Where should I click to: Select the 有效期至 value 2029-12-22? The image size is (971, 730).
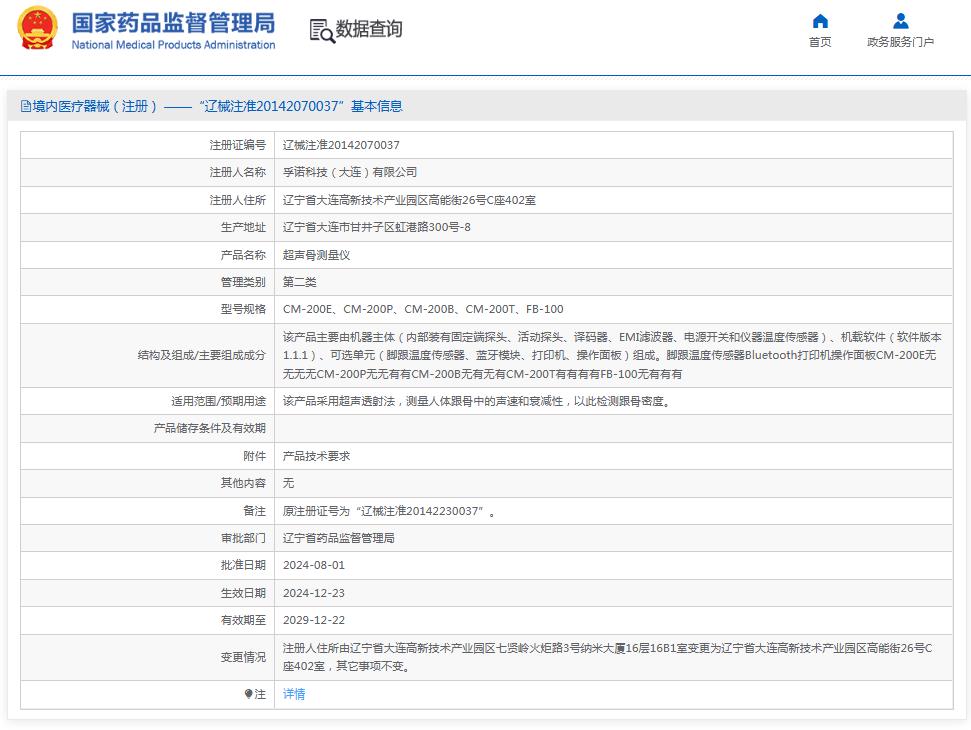pos(312,622)
